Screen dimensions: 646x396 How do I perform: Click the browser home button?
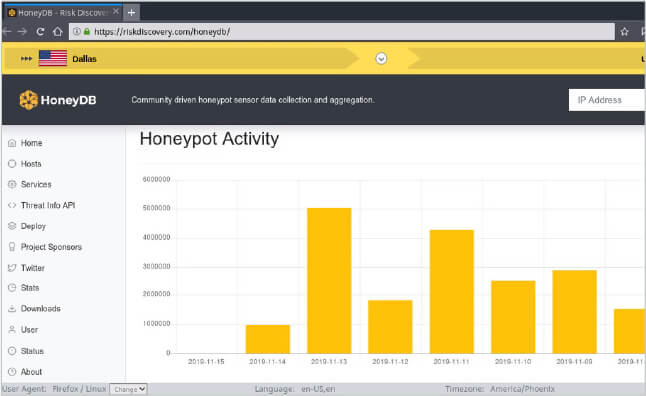click(58, 31)
